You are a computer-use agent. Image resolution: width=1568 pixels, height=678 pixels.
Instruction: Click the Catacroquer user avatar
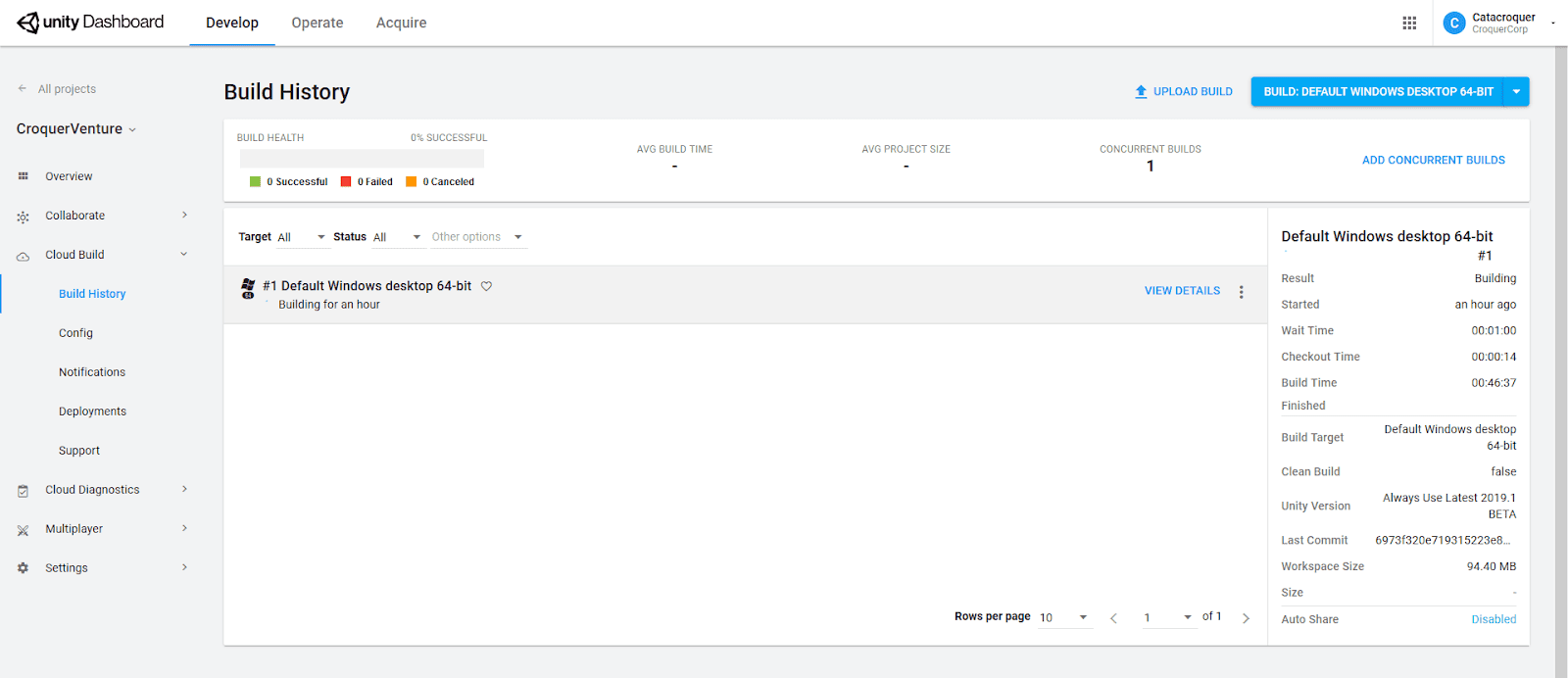pos(1454,23)
